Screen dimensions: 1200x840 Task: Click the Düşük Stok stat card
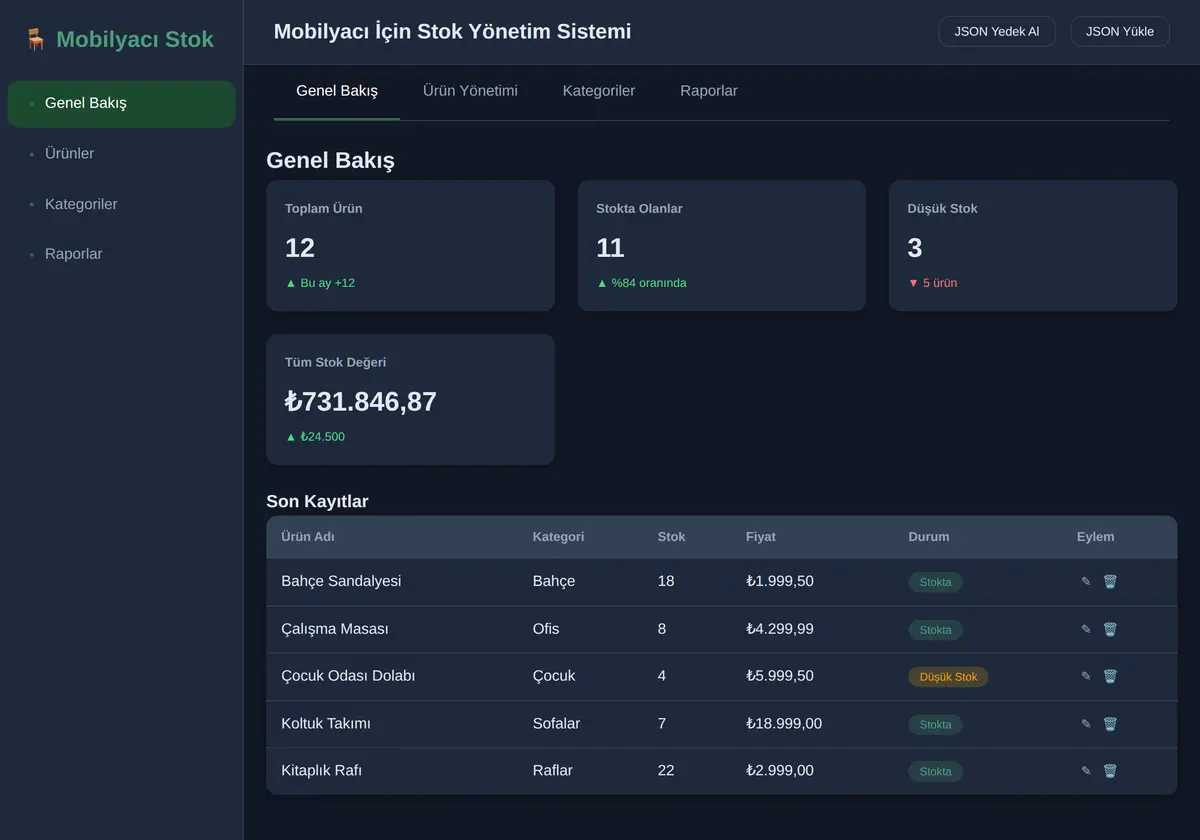coord(1033,246)
